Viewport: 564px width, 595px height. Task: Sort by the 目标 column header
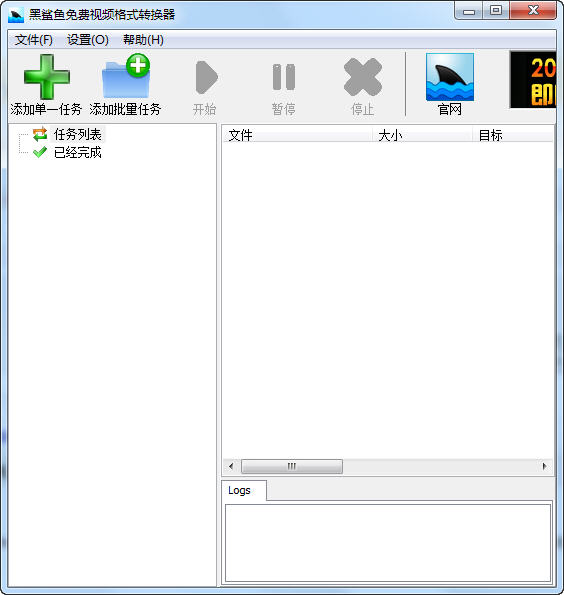pyautogui.click(x=513, y=135)
